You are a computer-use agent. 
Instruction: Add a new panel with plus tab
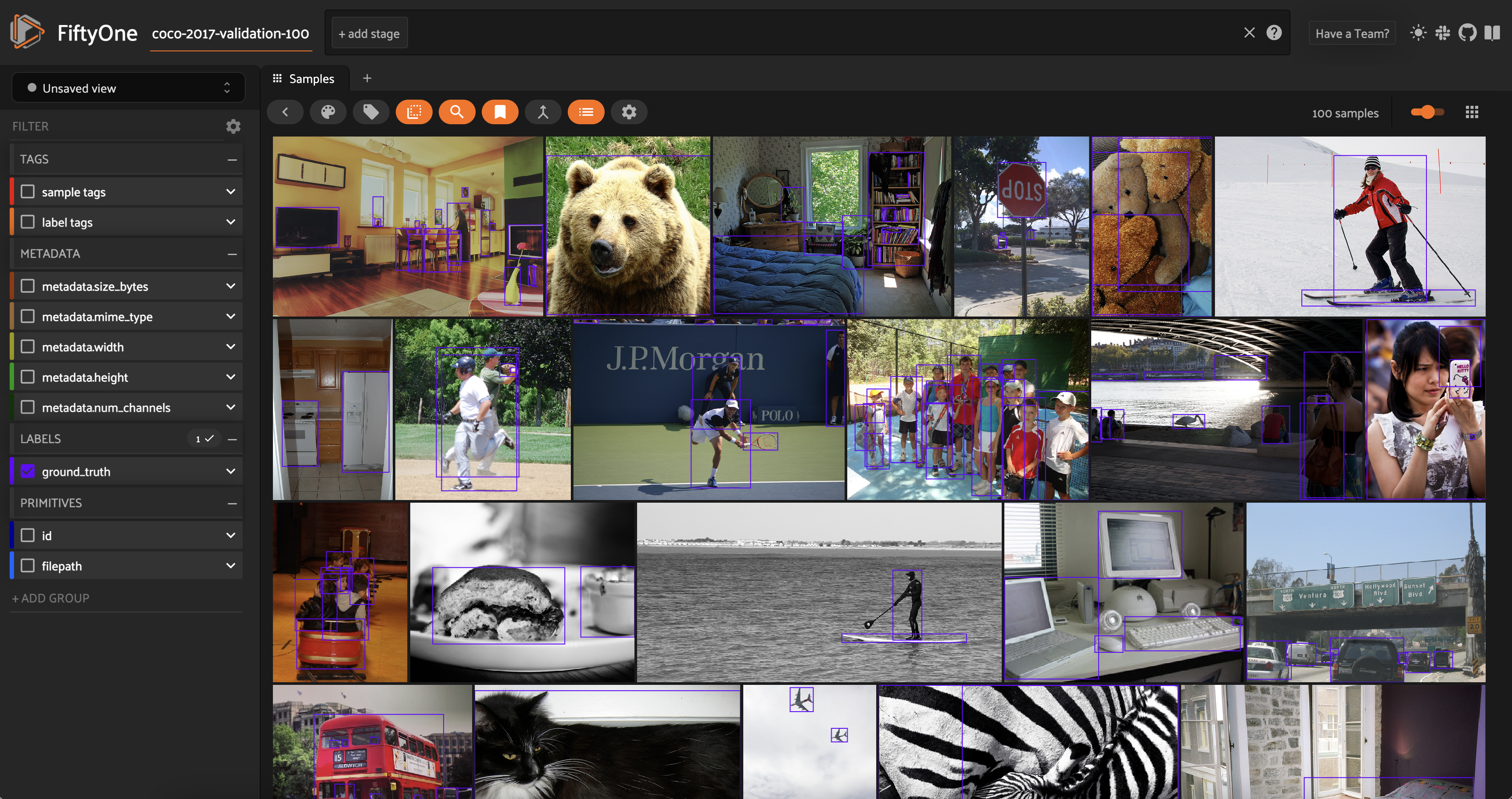(367, 79)
